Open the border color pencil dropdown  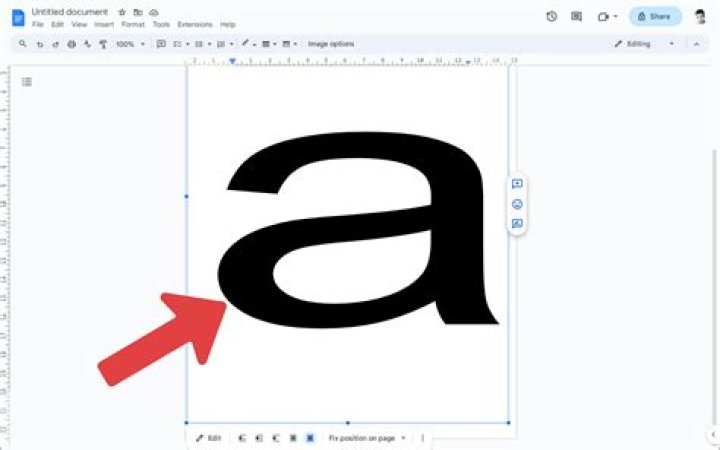pyautogui.click(x=248, y=44)
